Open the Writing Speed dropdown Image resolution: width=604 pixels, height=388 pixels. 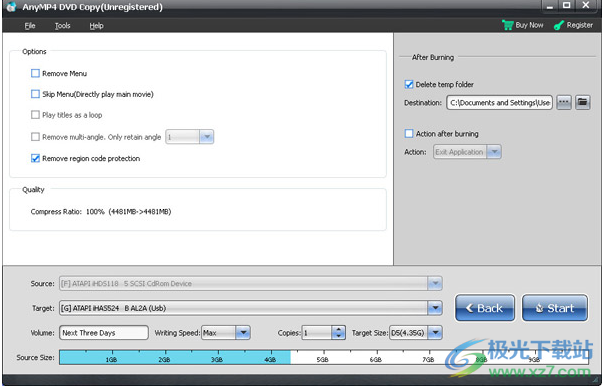(x=243, y=333)
